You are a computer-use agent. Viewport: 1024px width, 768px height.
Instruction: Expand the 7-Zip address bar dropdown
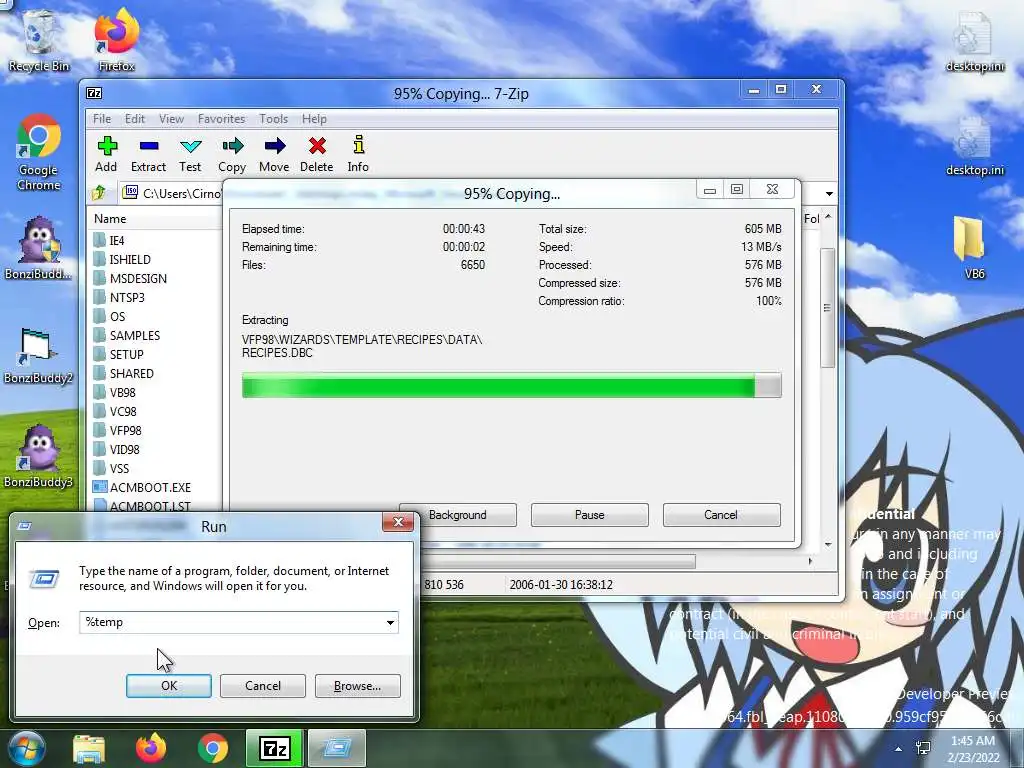pyautogui.click(x=829, y=193)
